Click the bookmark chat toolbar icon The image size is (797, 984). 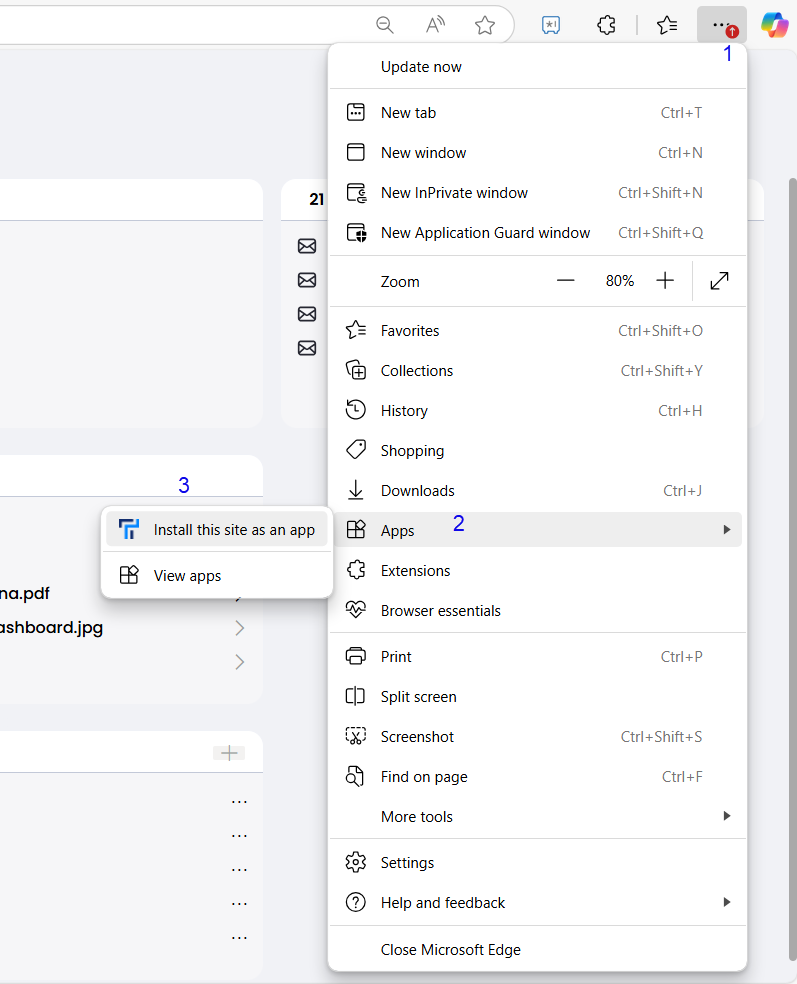click(x=551, y=25)
